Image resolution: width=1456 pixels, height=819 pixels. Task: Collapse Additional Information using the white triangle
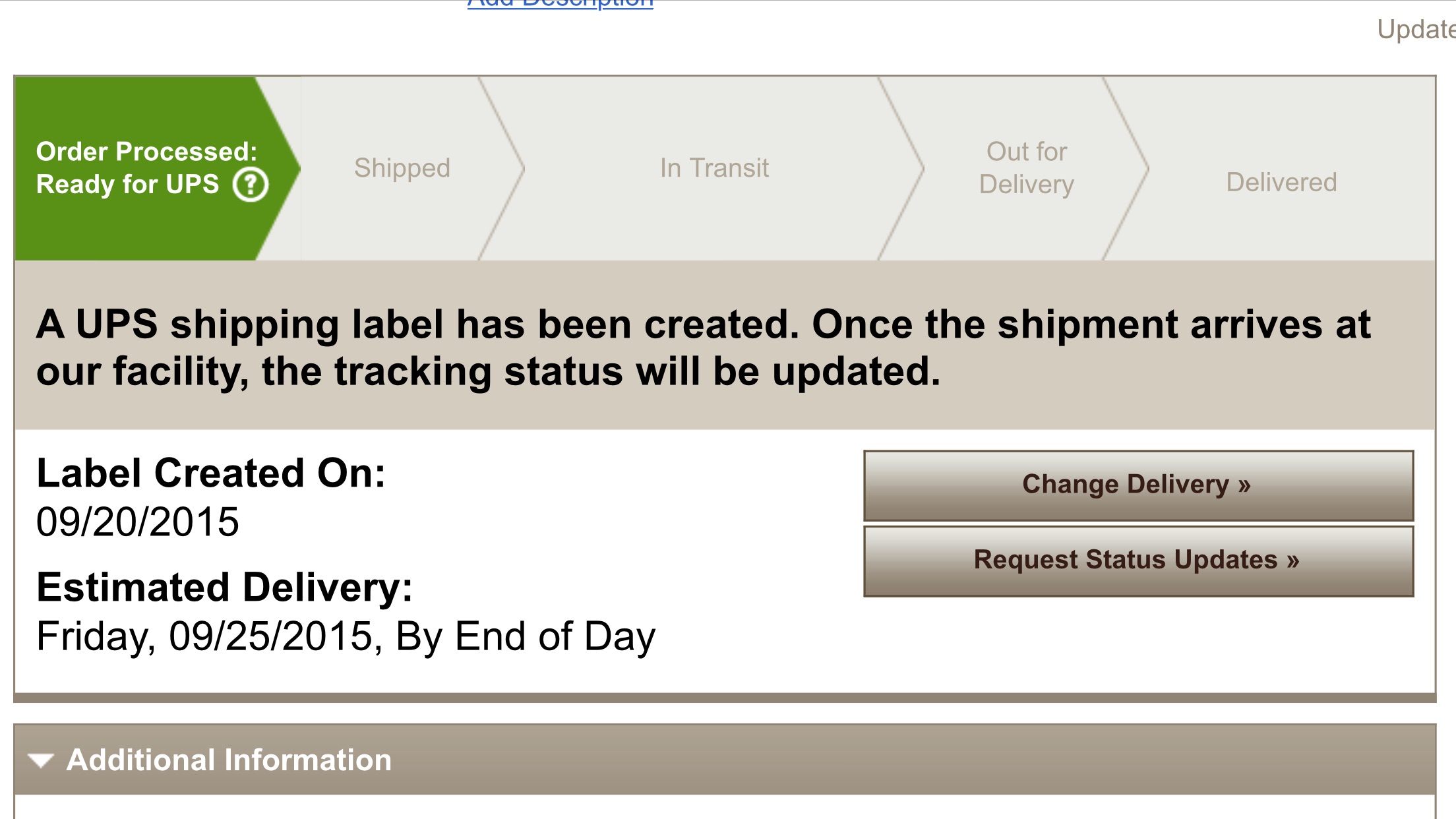pos(41,760)
